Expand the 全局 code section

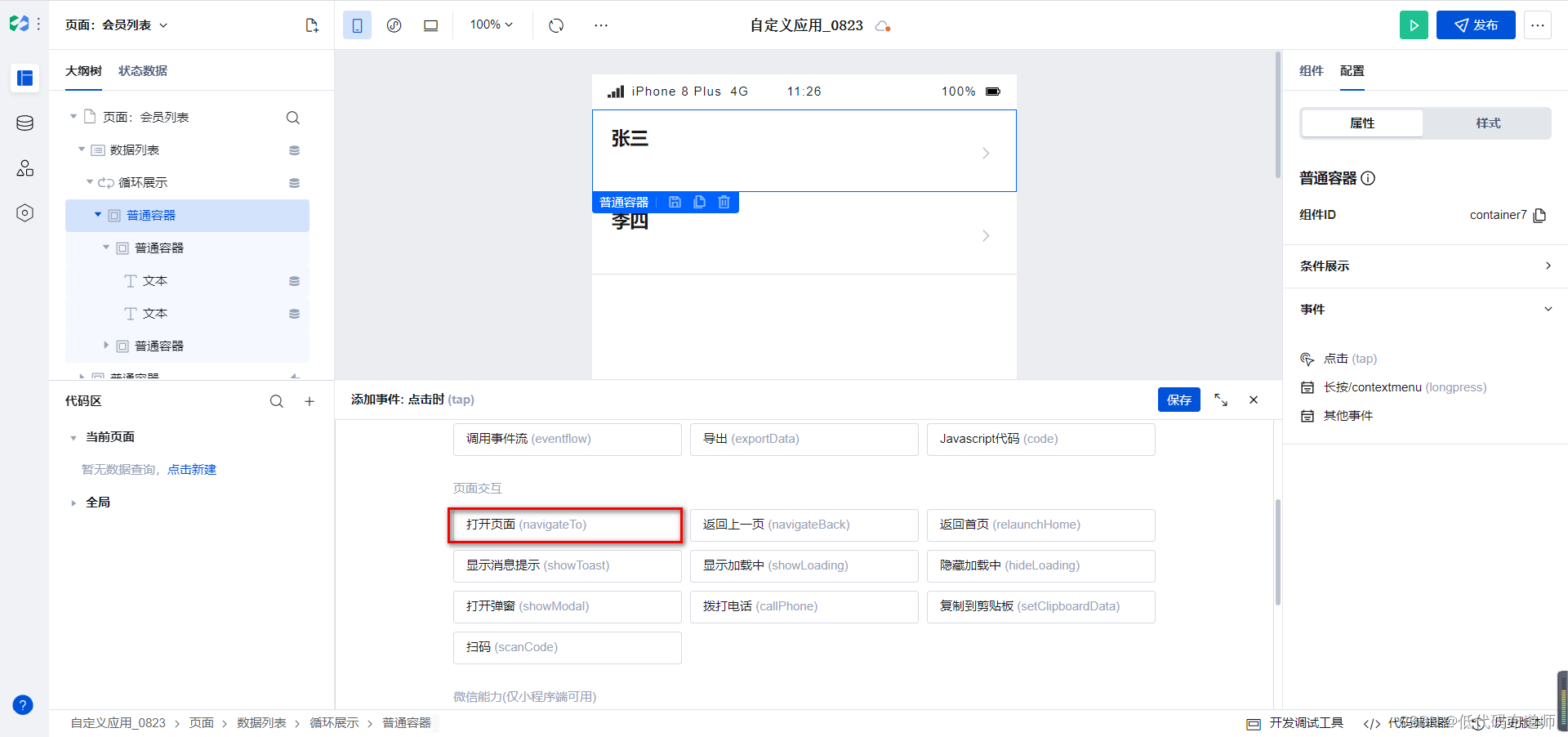coord(73,503)
